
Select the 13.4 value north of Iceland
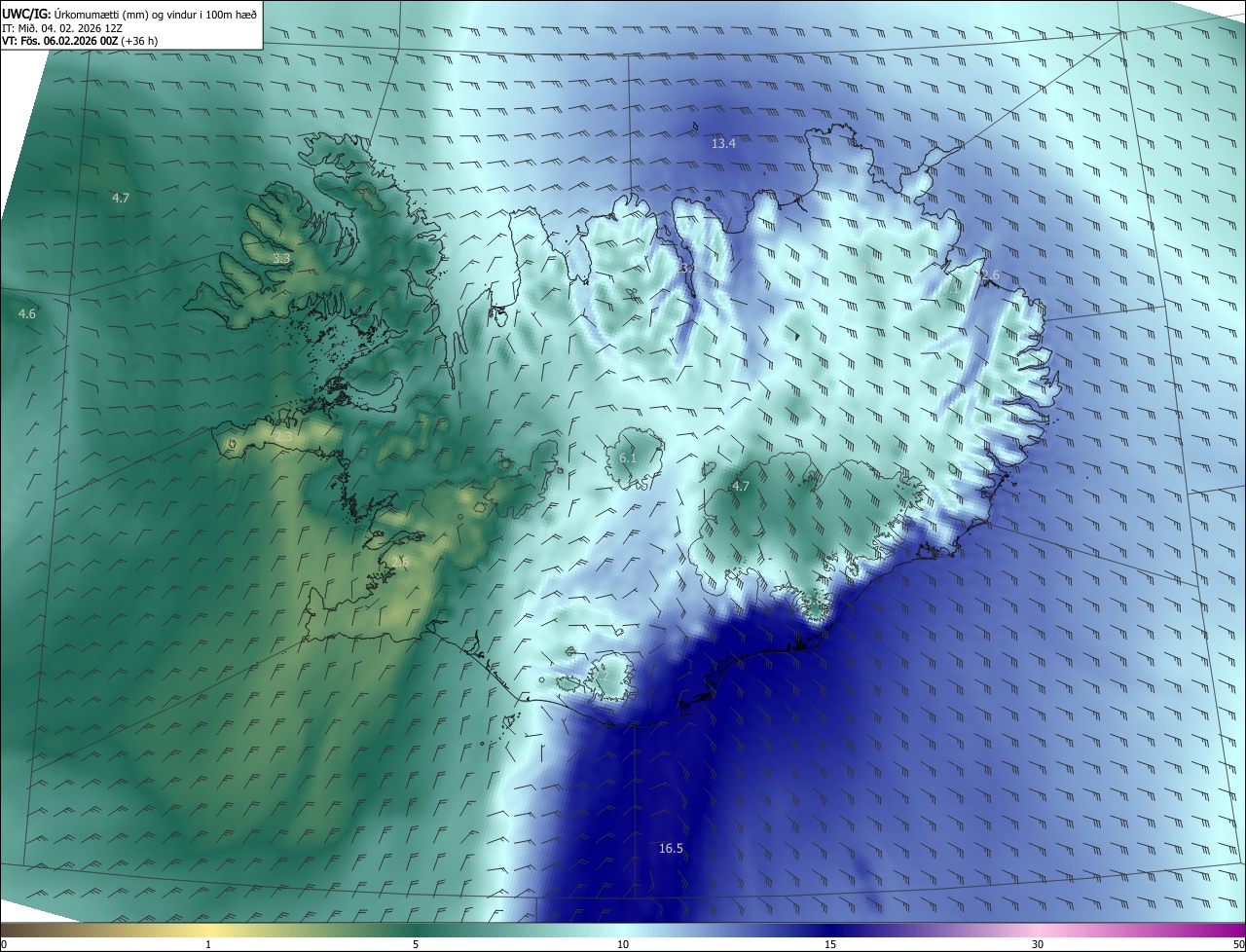point(723,143)
